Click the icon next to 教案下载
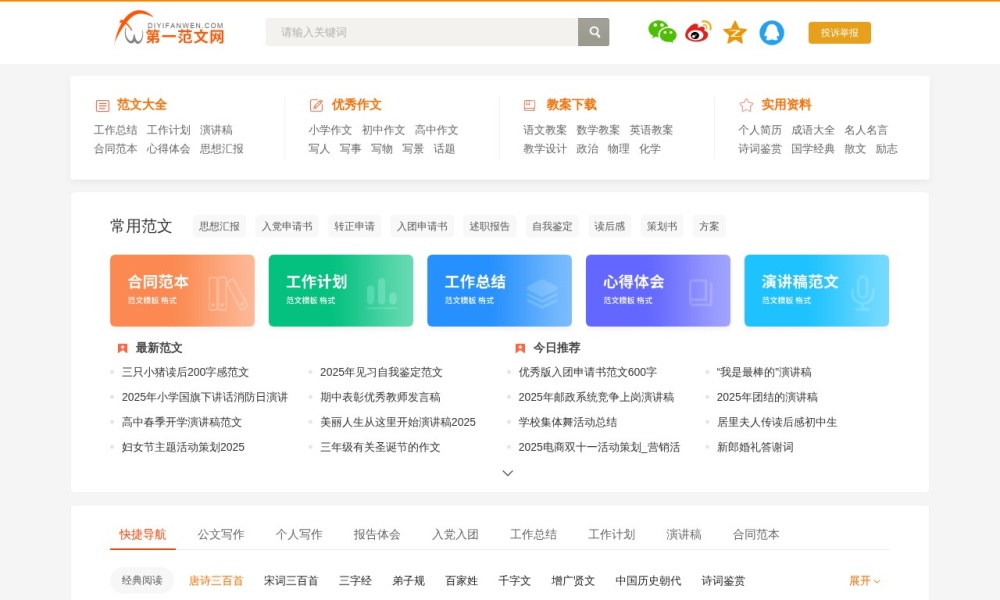 click(529, 103)
